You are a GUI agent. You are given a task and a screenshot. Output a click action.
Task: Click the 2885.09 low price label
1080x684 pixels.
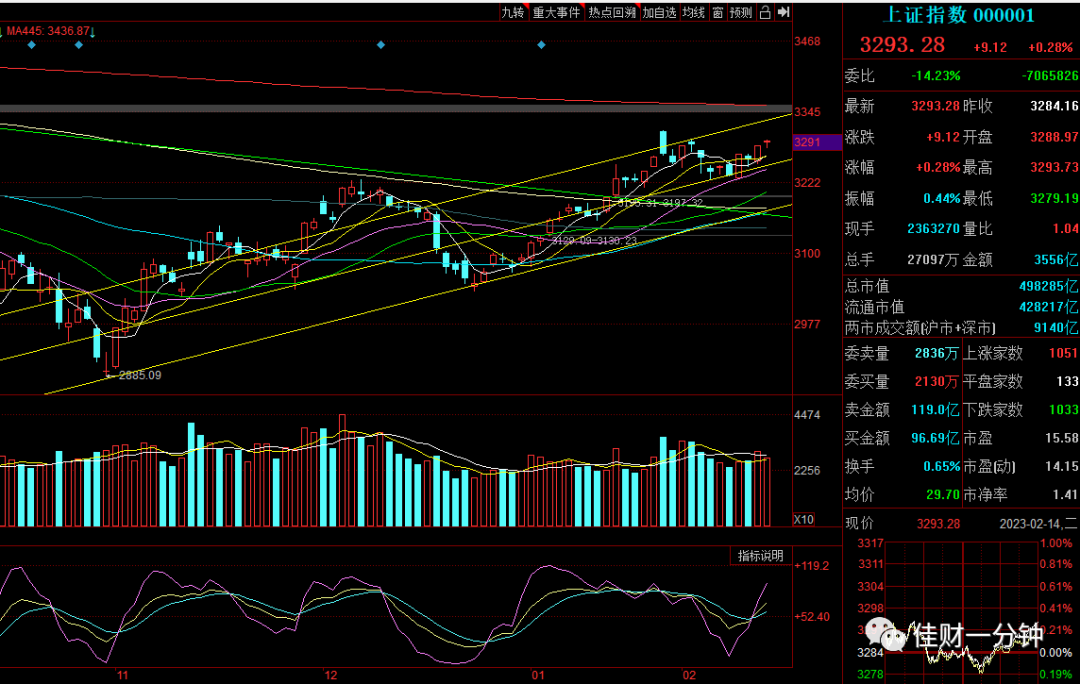(x=140, y=375)
